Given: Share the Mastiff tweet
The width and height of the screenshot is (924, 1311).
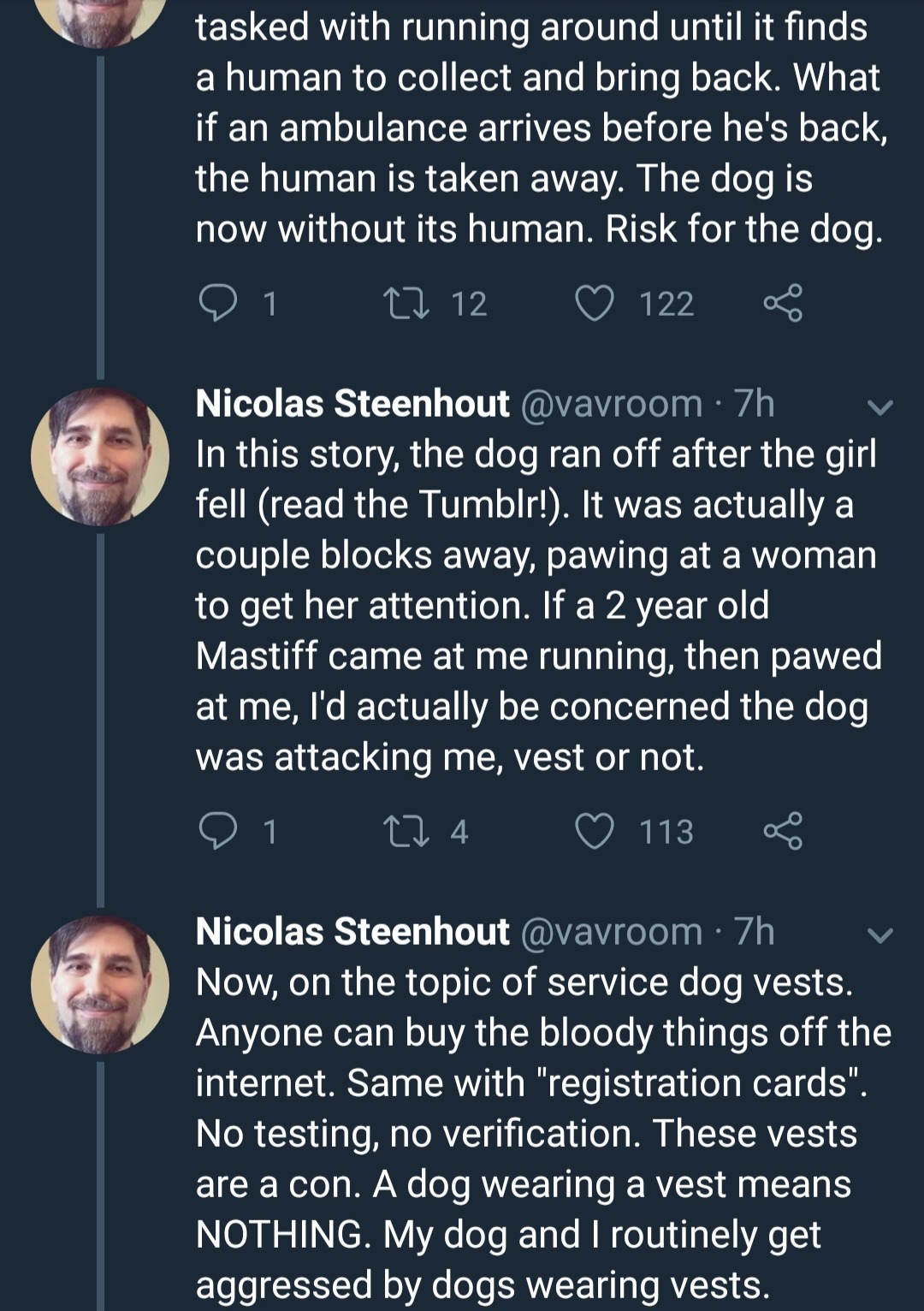Looking at the screenshot, I should tap(783, 831).
